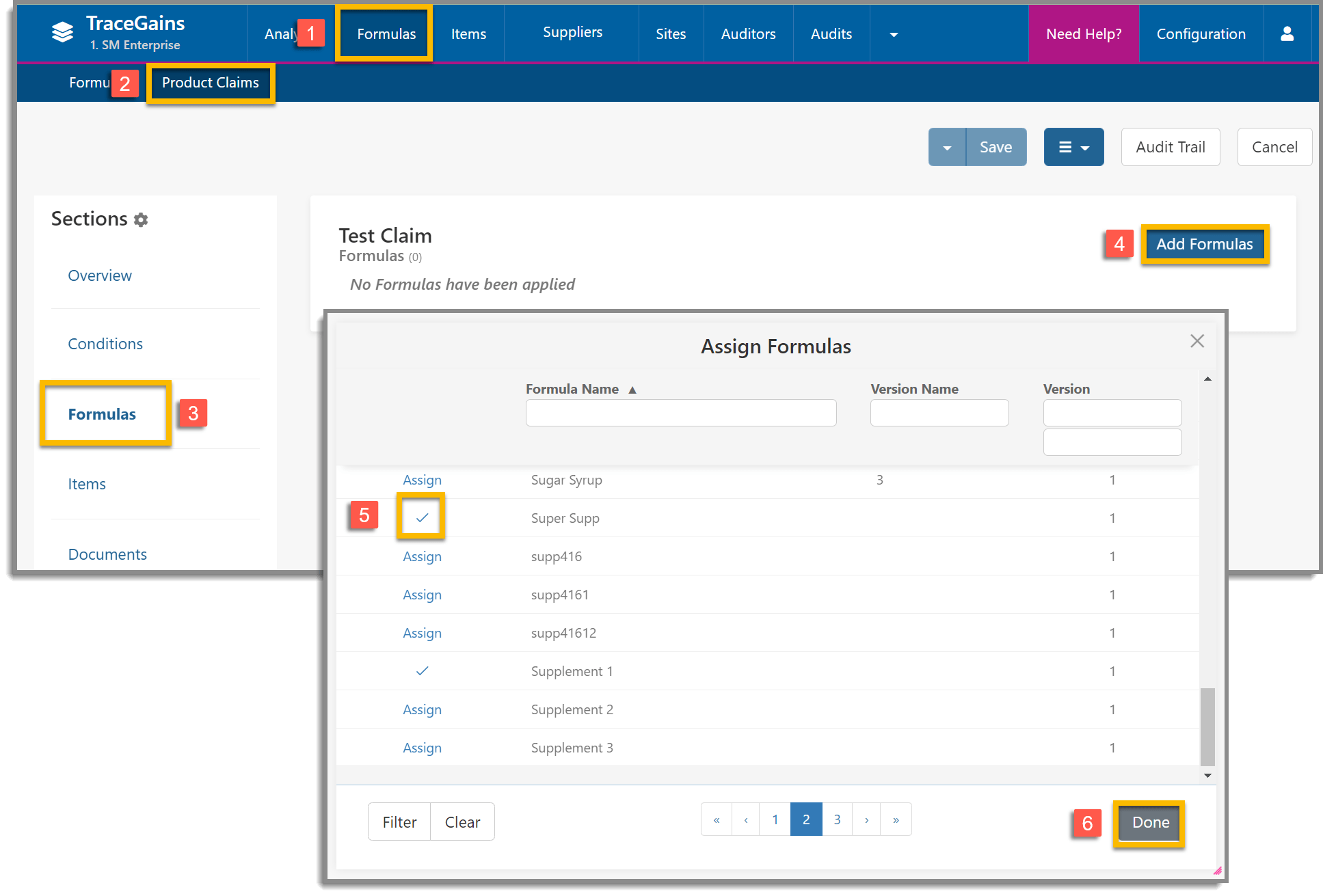The width and height of the screenshot is (1323, 896).
Task: Expand the Save button dropdown arrow
Action: [x=947, y=147]
